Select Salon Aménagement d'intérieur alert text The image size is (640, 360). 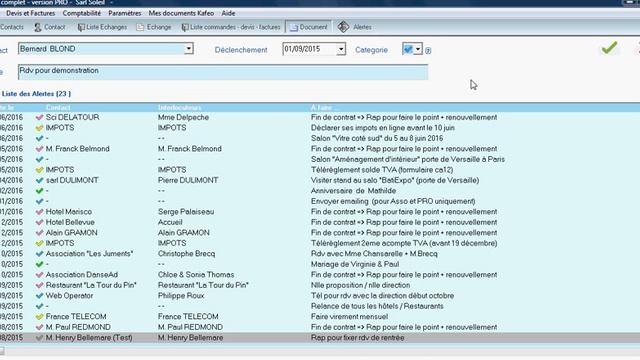(408, 159)
